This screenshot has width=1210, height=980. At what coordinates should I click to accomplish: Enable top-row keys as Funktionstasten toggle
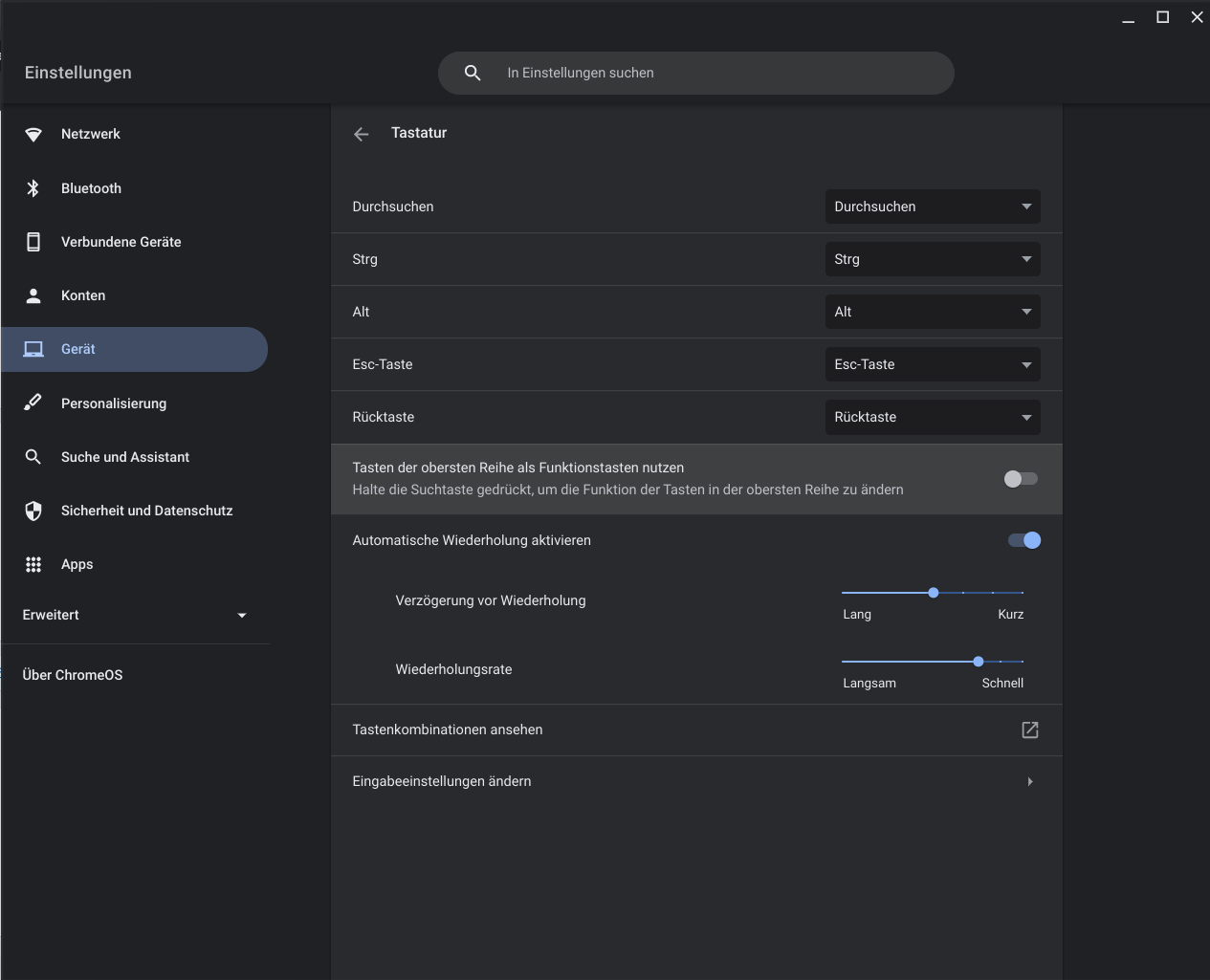[1020, 479]
